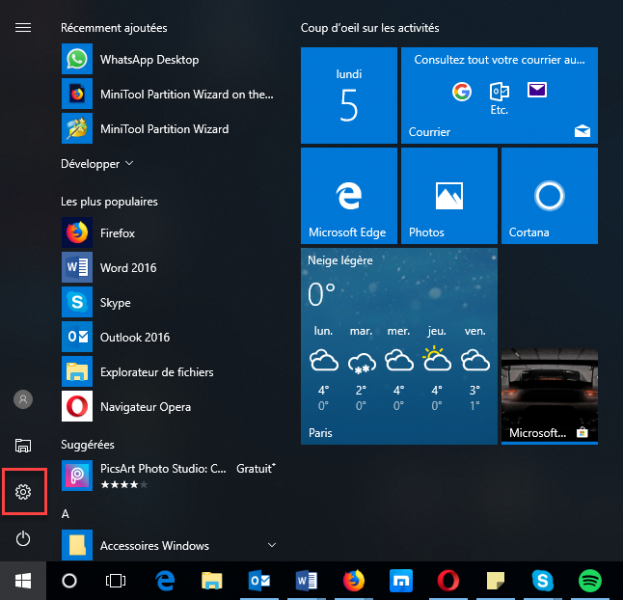Launch WhatsApp Desktop from recently added

(169, 59)
